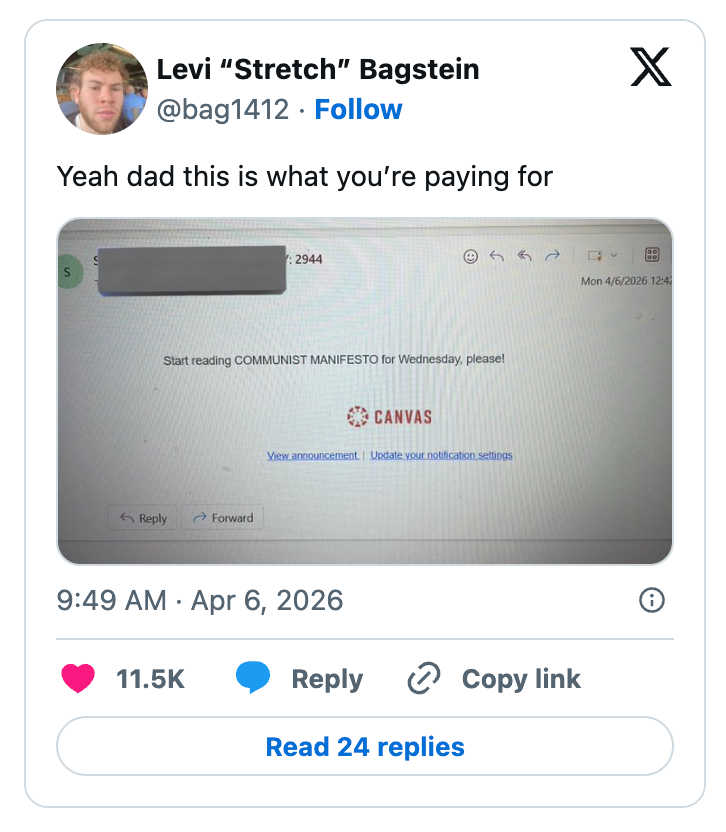
Task: Click the blue reply bubble icon
Action: click(253, 679)
